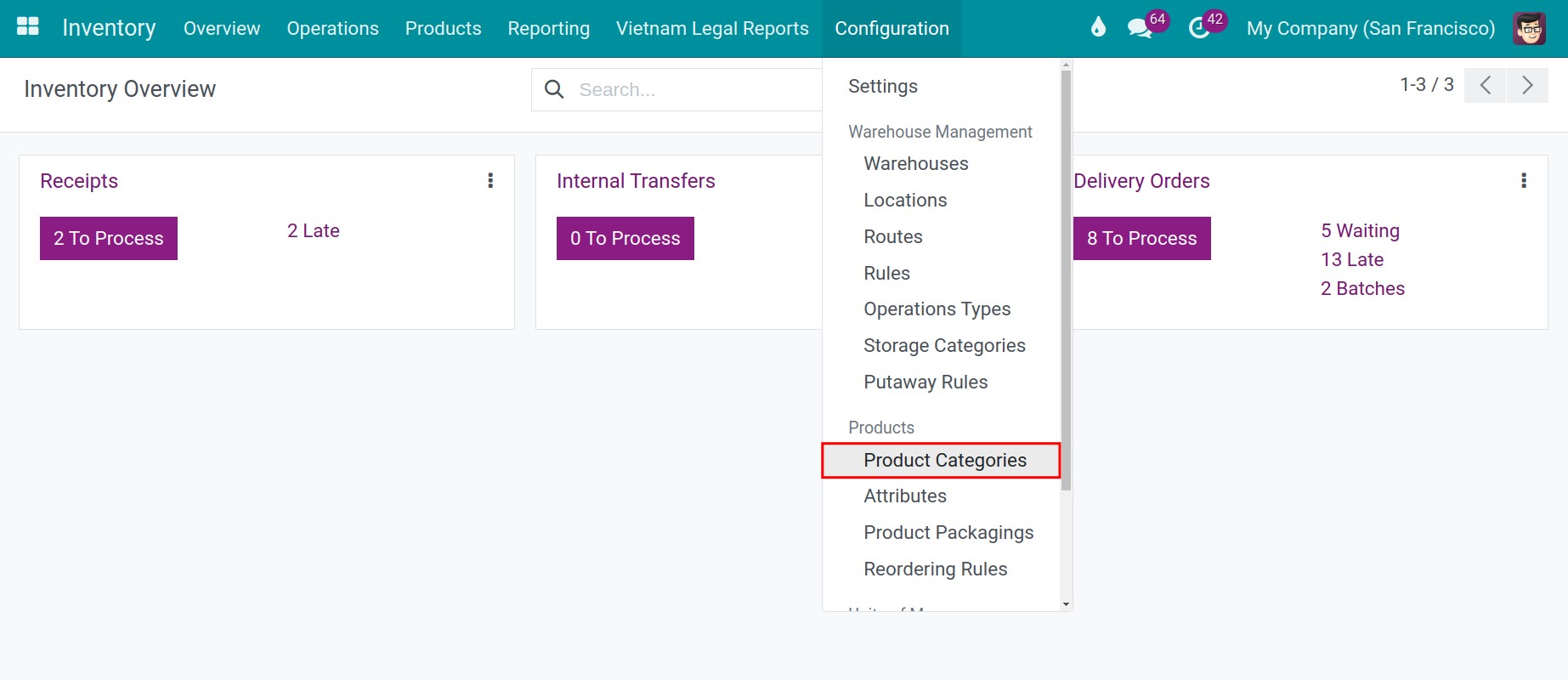Open the 5 Waiting deliveries link
1568x680 pixels.
(x=1360, y=230)
